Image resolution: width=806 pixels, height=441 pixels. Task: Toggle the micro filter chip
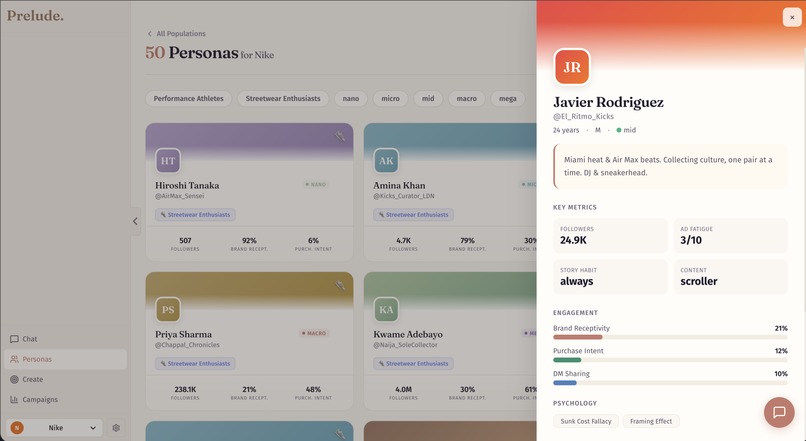[x=390, y=99]
